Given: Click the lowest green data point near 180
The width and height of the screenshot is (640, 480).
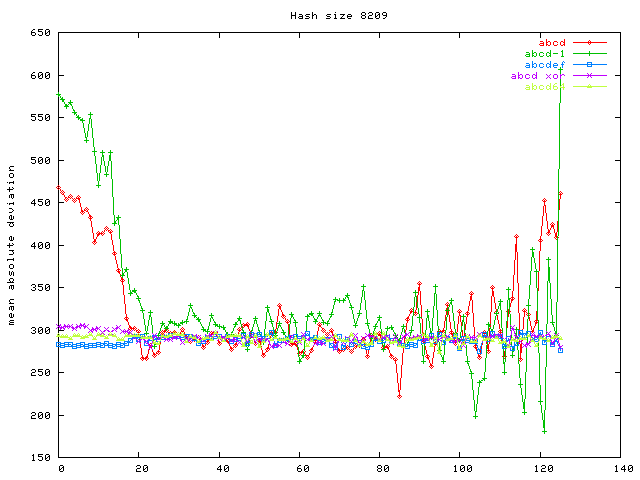Looking at the screenshot, I should pyautogui.click(x=544, y=431).
